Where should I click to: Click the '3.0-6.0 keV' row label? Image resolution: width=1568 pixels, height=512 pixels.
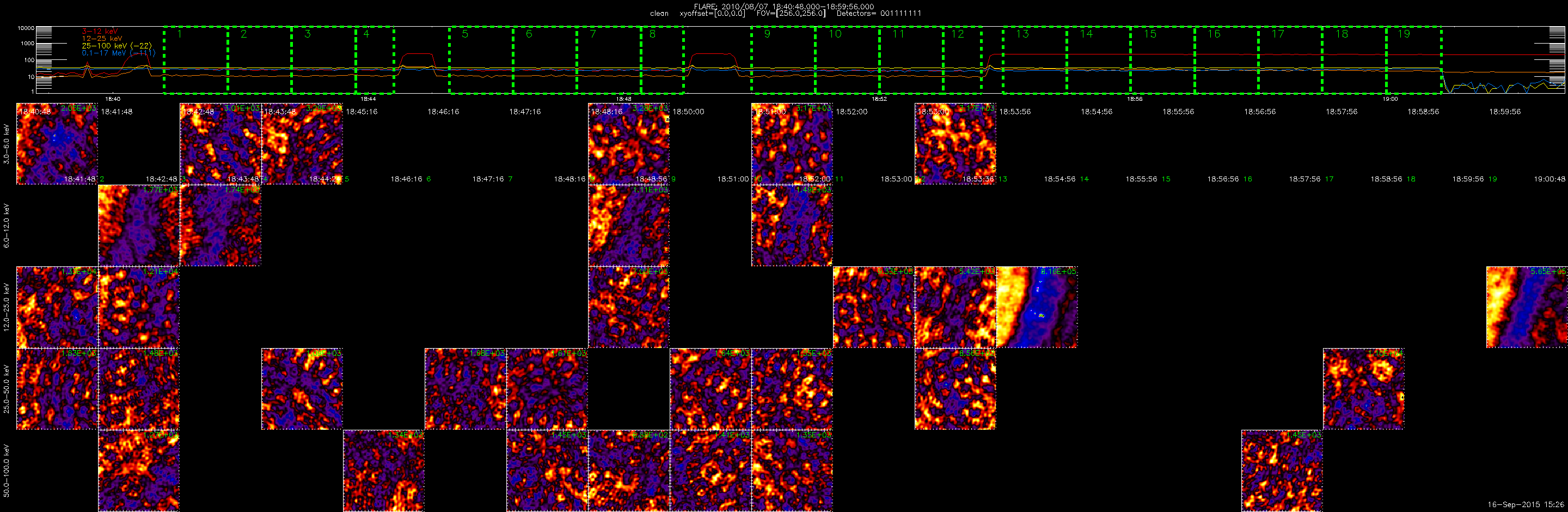coord(7,144)
